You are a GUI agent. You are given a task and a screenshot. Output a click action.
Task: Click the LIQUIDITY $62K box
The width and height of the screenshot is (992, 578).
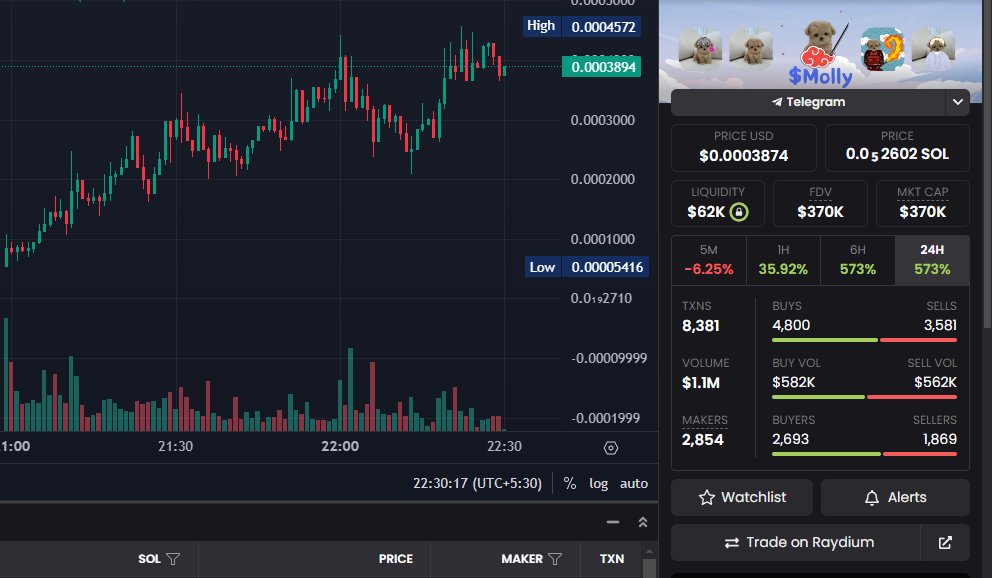point(717,204)
